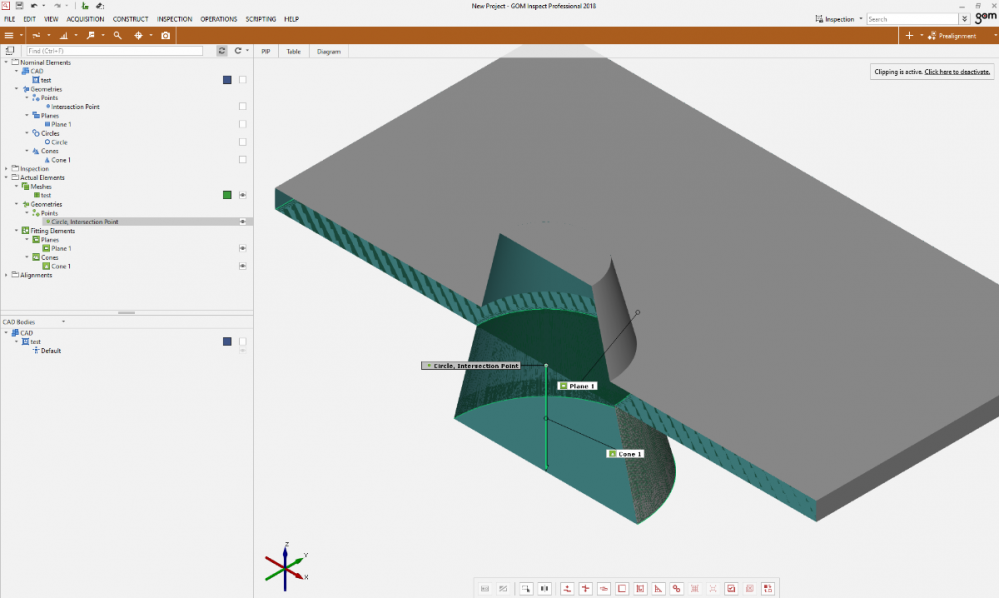Take a snapshot with the camera icon

click(x=166, y=36)
